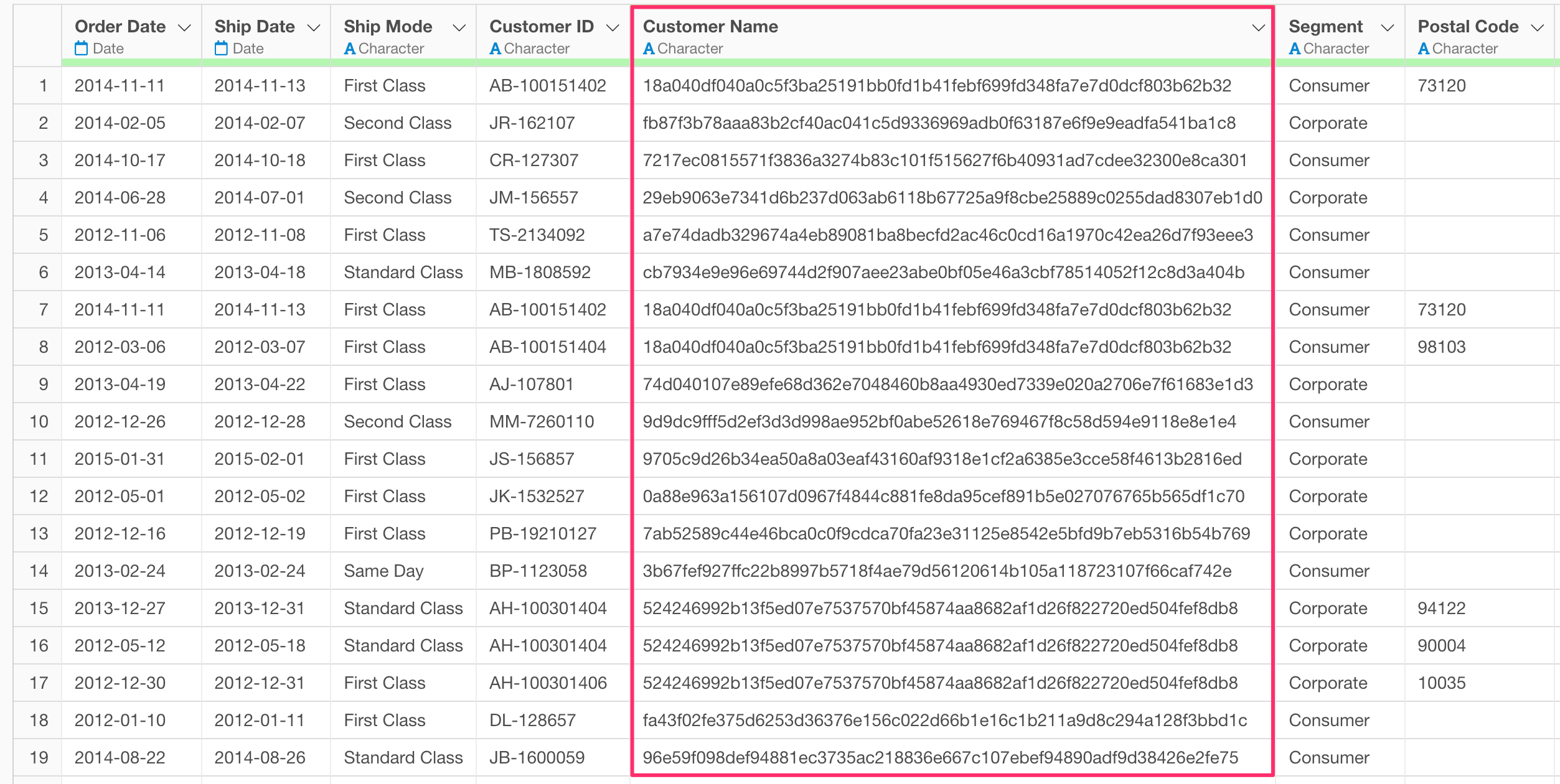Select row number 10

[39, 421]
